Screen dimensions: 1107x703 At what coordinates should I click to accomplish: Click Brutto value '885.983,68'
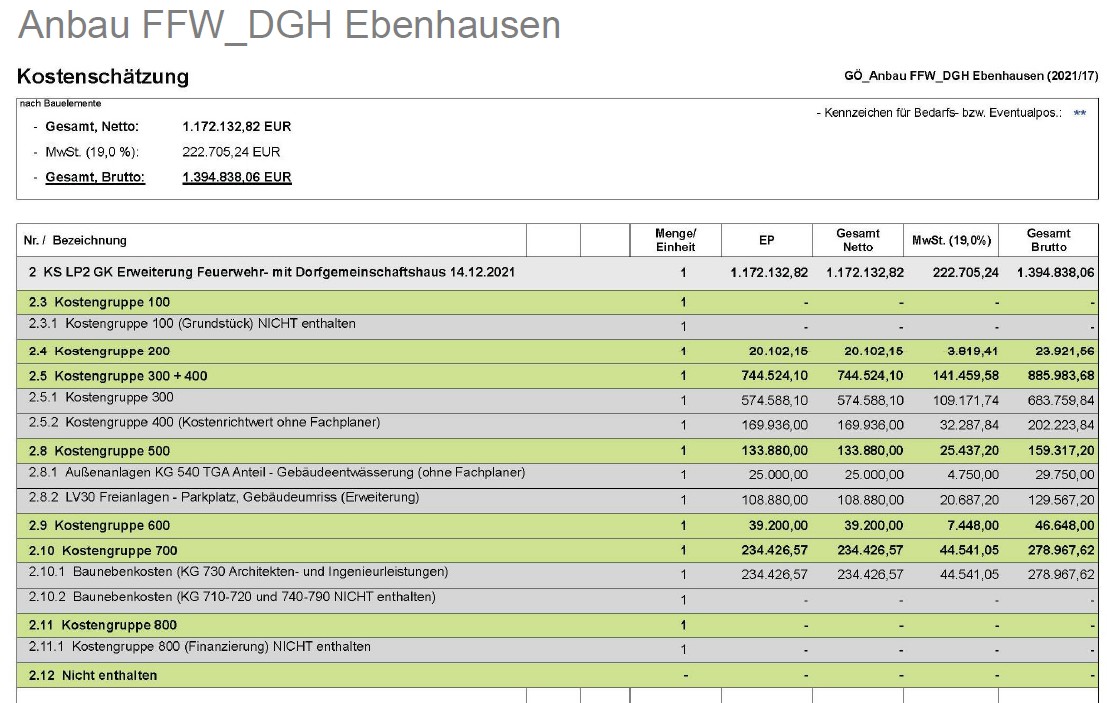point(1061,375)
